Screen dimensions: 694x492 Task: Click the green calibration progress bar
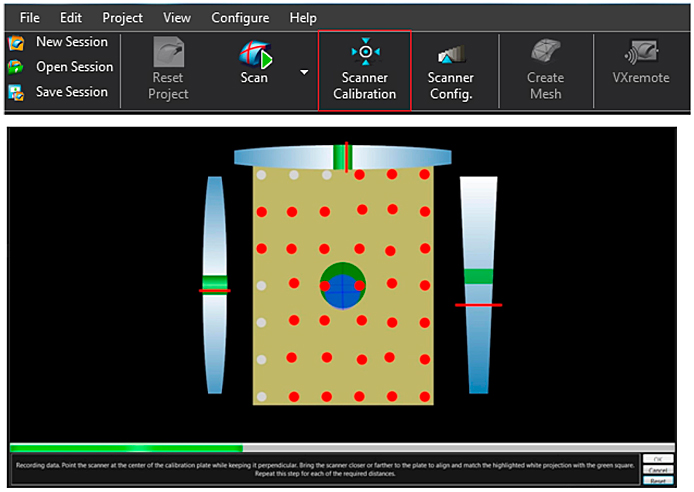click(126, 448)
